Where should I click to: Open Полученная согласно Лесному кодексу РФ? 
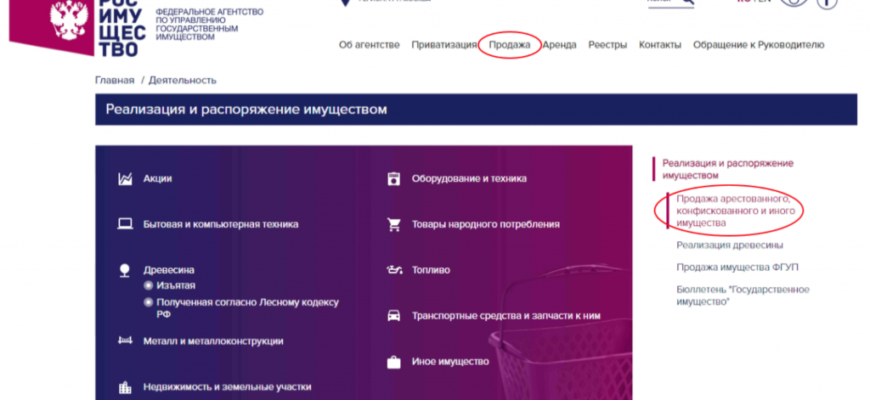(x=247, y=308)
